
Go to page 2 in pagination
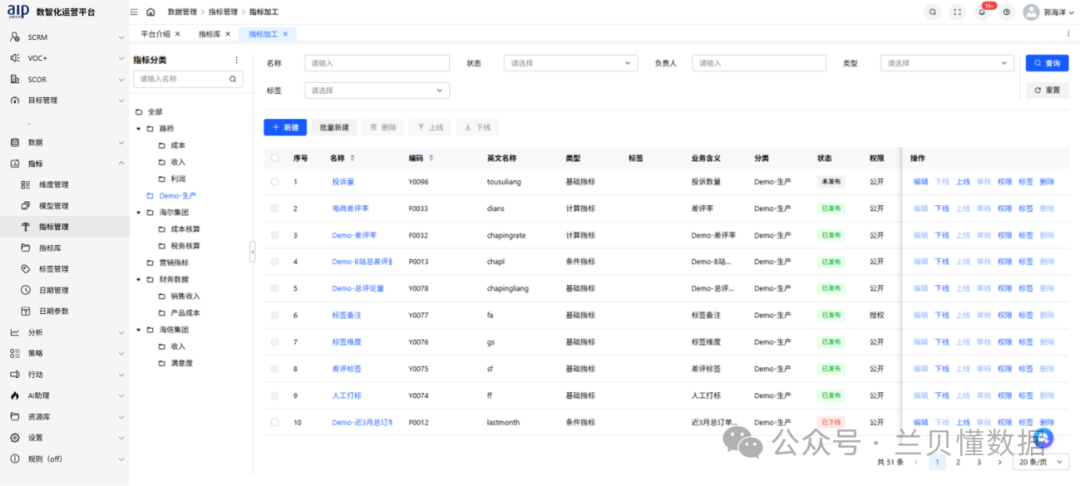click(957, 462)
